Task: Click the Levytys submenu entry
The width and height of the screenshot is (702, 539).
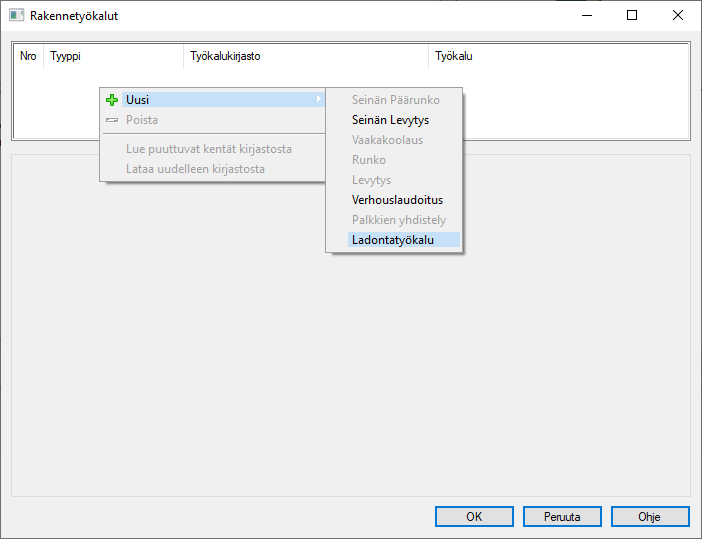Action: point(371,180)
